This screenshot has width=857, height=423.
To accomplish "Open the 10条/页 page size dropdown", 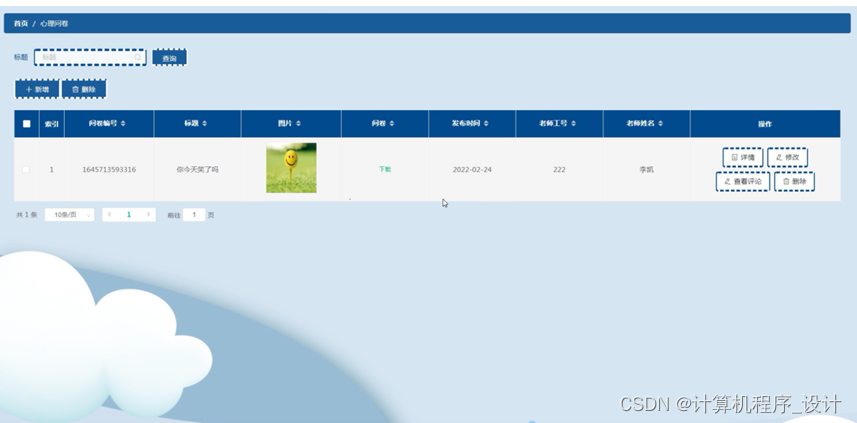I will tap(69, 215).
